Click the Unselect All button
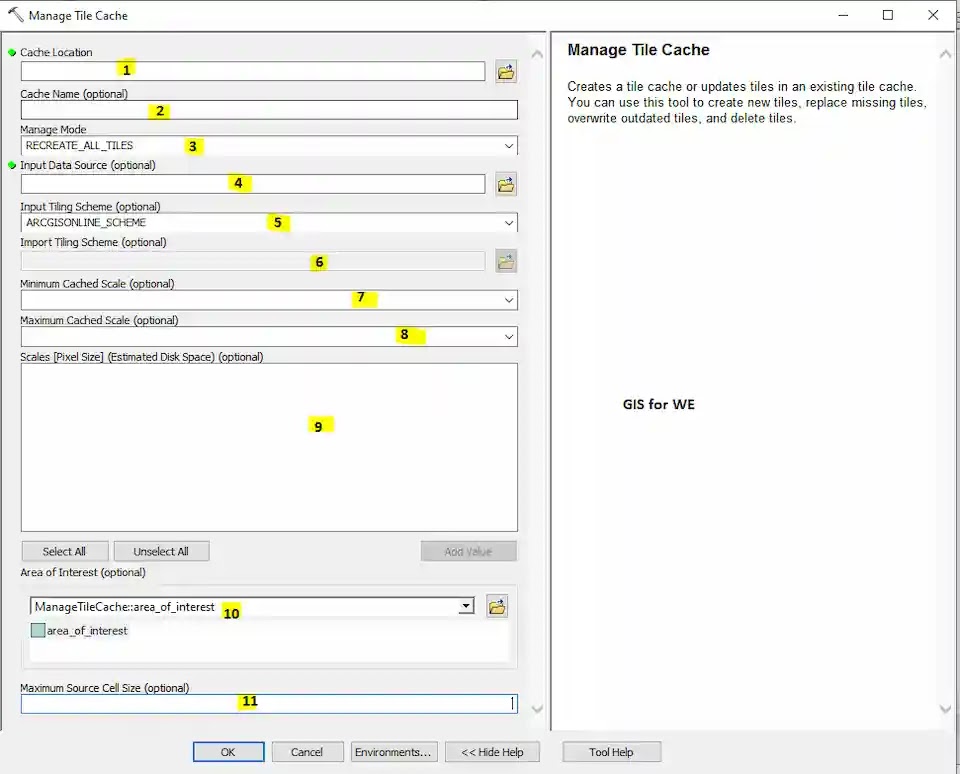The height and width of the screenshot is (774, 960). click(x=161, y=551)
